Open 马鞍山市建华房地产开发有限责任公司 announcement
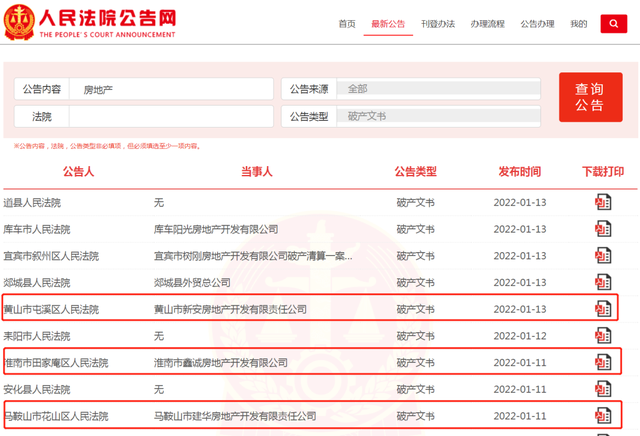640x436 pixels. click(235, 416)
